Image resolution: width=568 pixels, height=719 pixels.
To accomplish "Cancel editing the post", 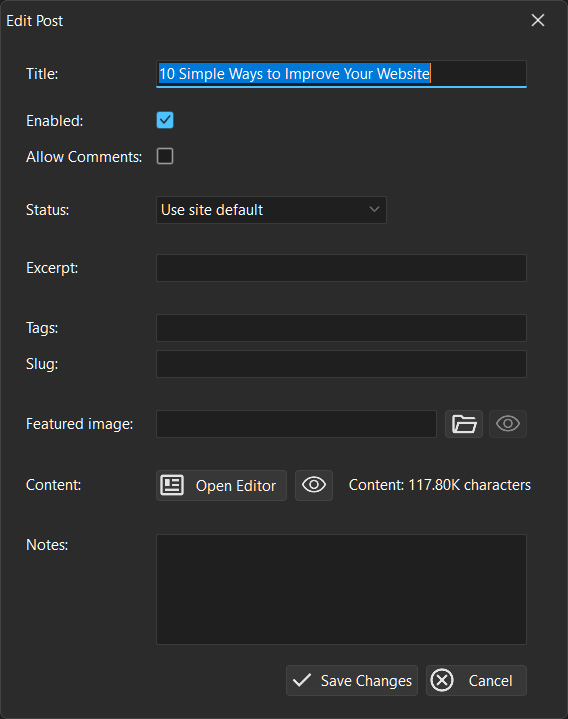I will click(476, 680).
